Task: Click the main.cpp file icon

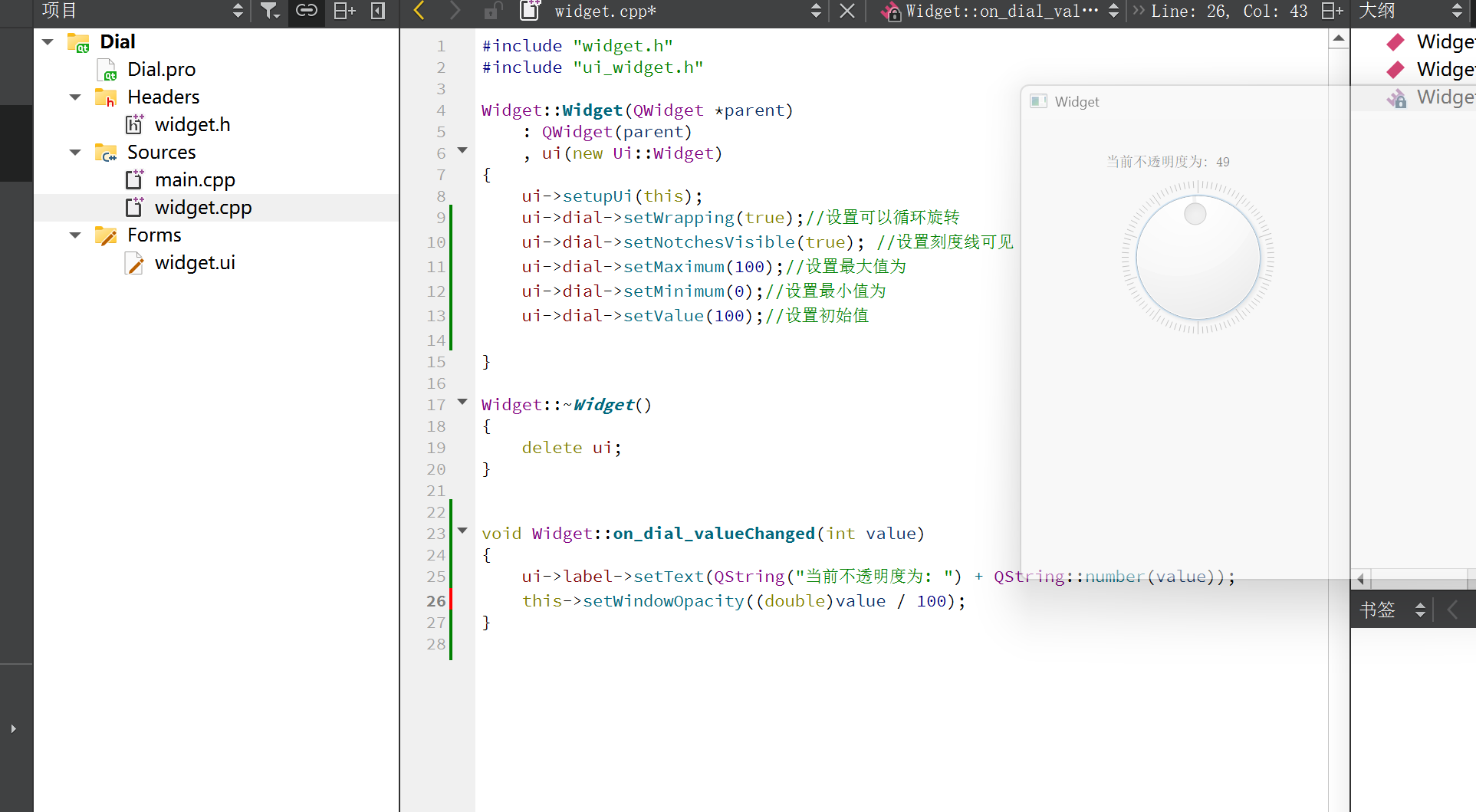Action: click(x=134, y=179)
